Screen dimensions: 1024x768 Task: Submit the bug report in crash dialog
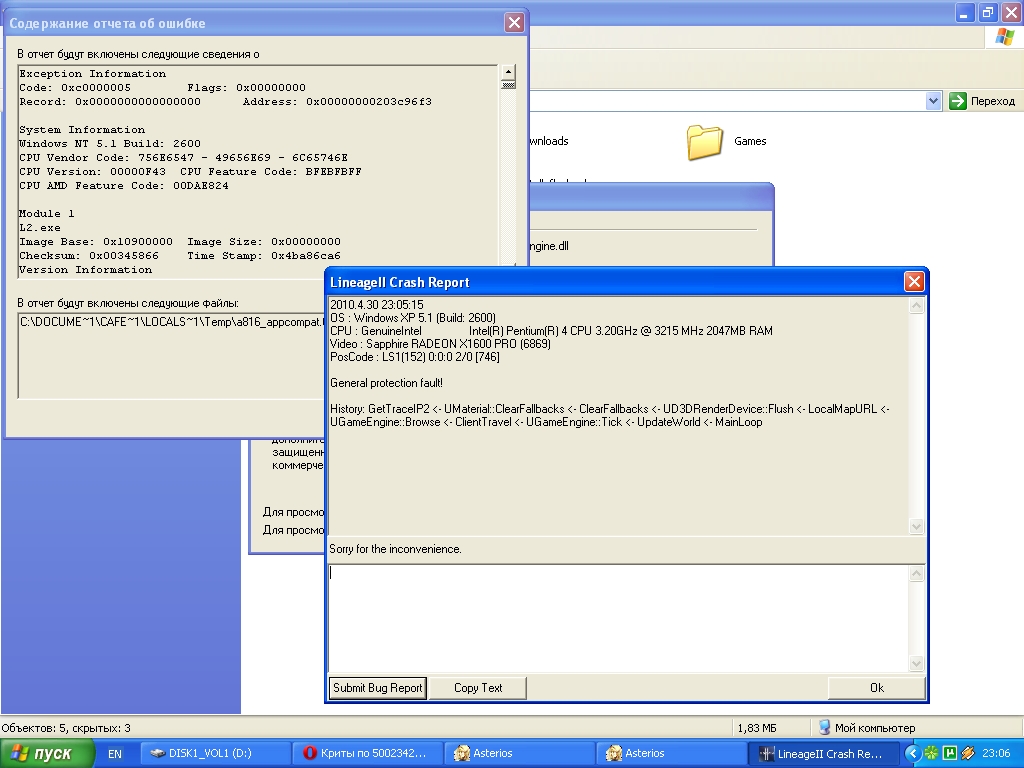click(x=377, y=688)
